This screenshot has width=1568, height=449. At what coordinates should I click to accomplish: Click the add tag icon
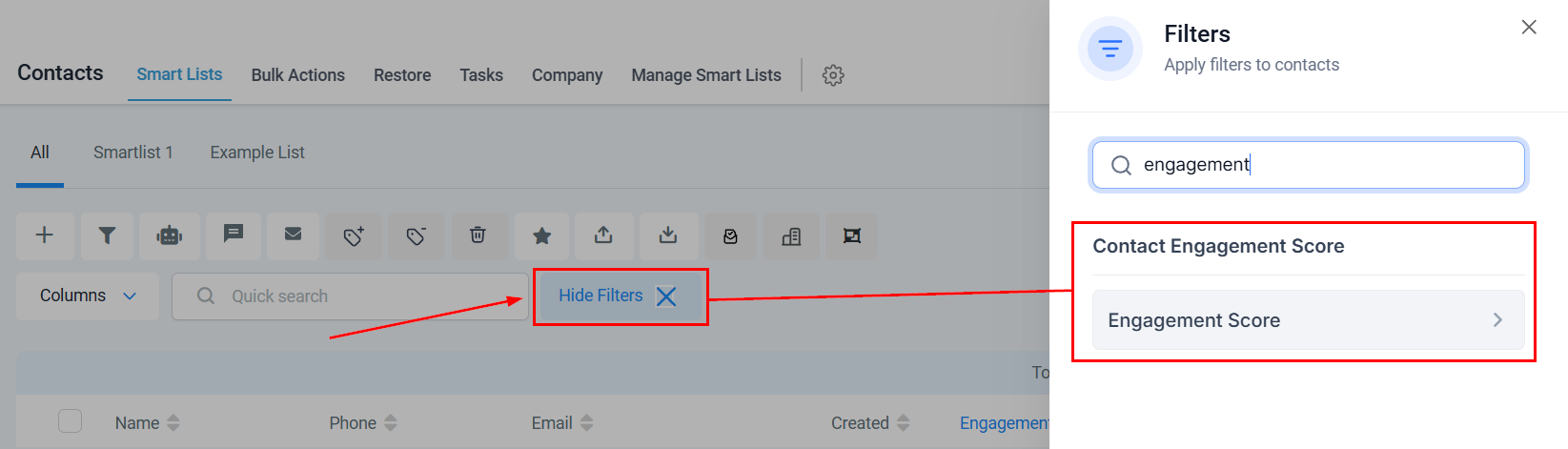click(354, 236)
